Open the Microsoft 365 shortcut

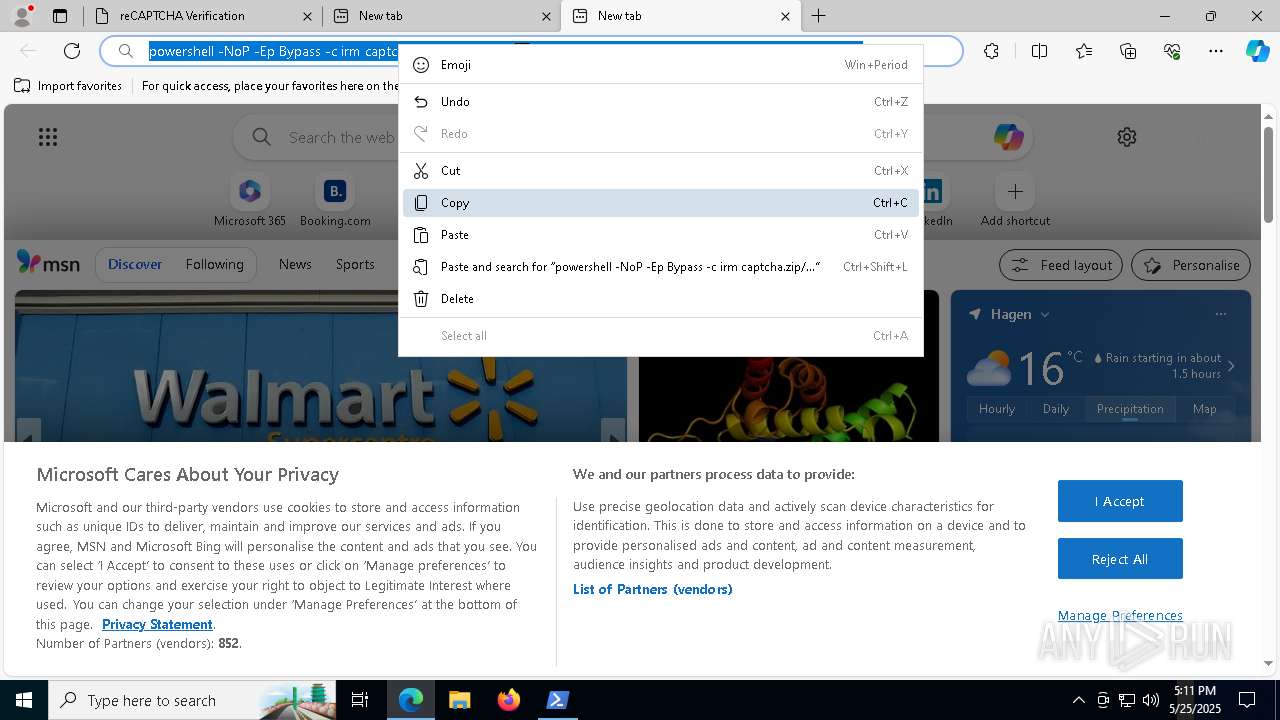250,201
